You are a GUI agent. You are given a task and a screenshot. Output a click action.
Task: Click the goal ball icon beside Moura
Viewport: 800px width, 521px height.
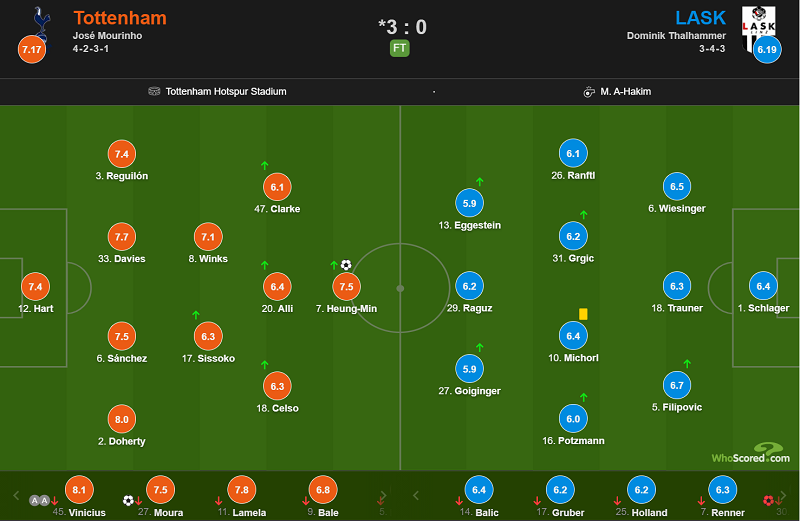[x=128, y=499]
